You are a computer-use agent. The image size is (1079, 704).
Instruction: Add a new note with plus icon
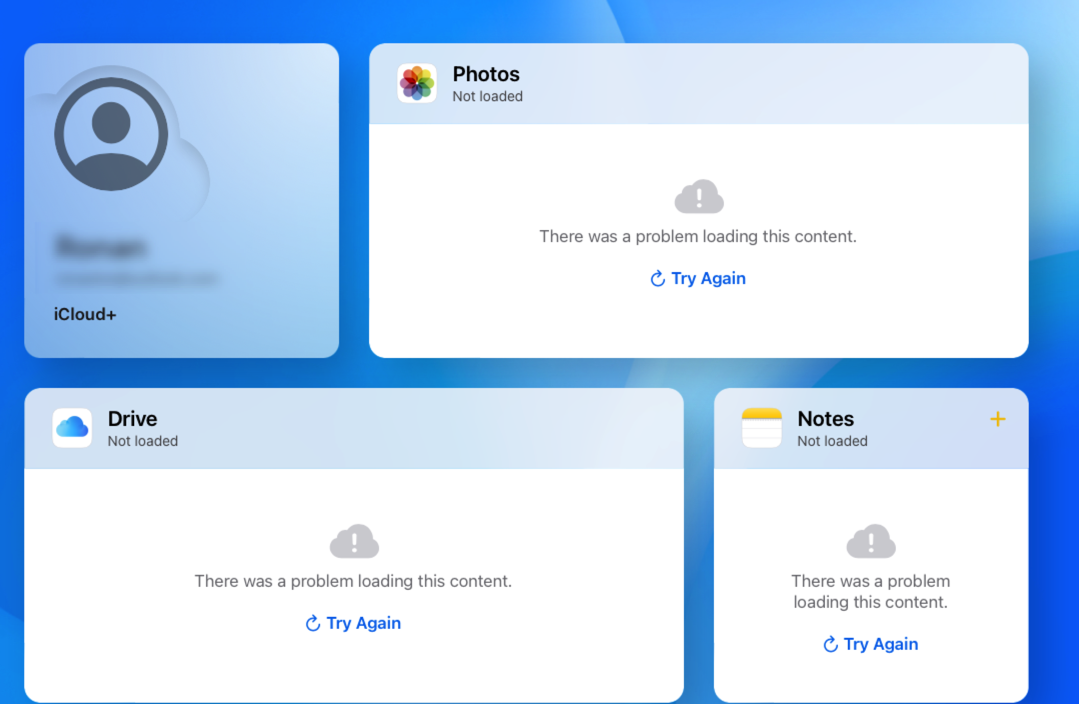(998, 419)
